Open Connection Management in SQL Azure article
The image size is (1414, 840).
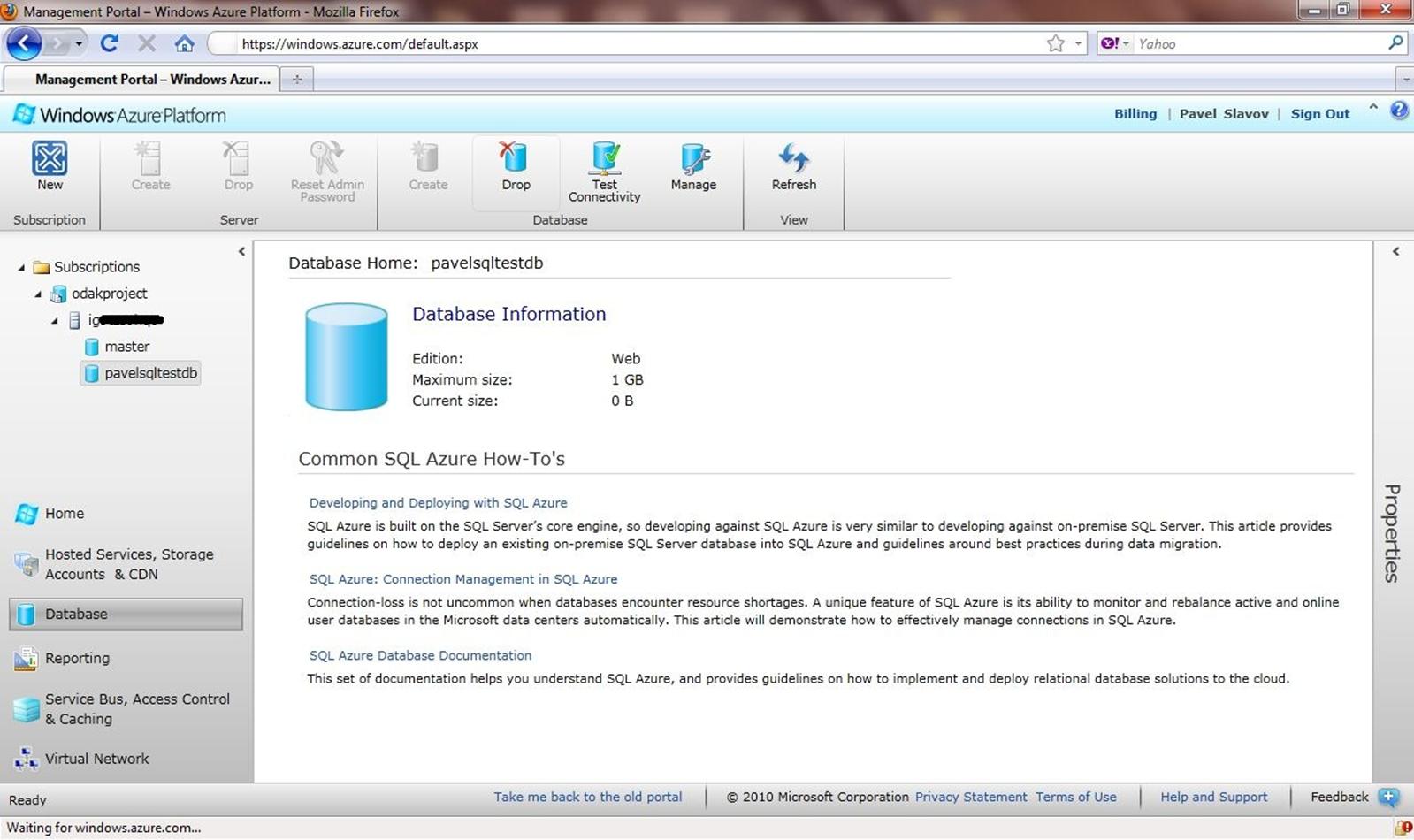point(463,579)
